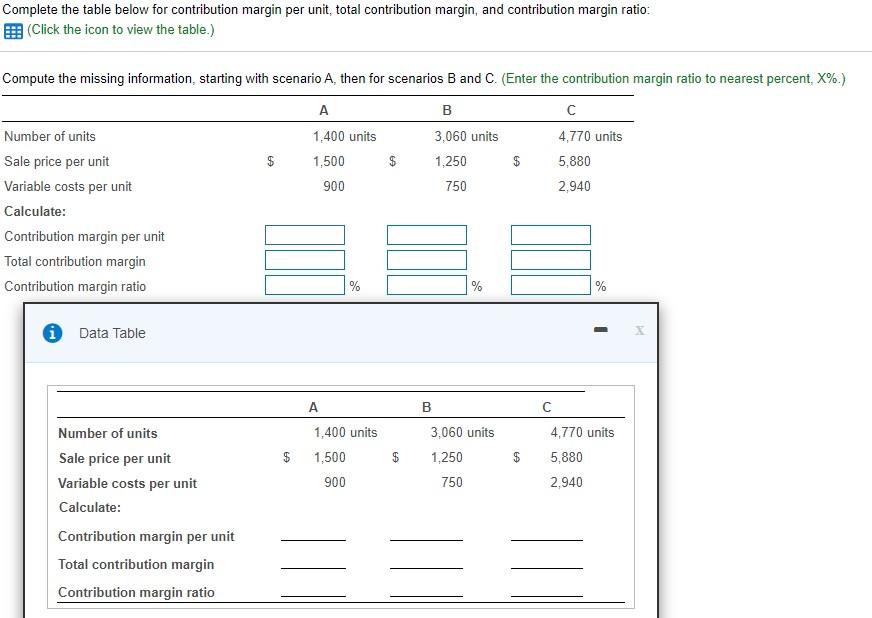Image resolution: width=872 pixels, height=618 pixels.
Task: Click contribution margin ratio field for scenario A
Action: (x=304, y=285)
